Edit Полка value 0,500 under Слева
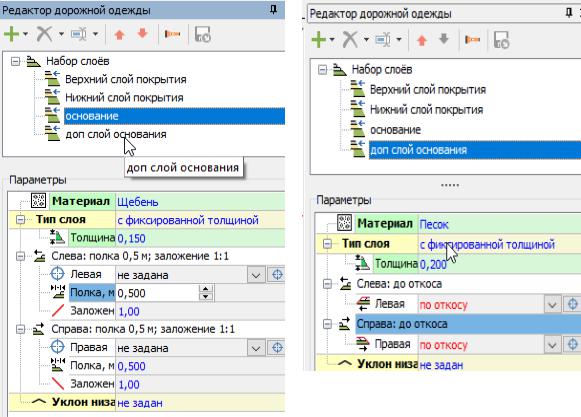The image size is (581, 417). pyautogui.click(x=157, y=293)
